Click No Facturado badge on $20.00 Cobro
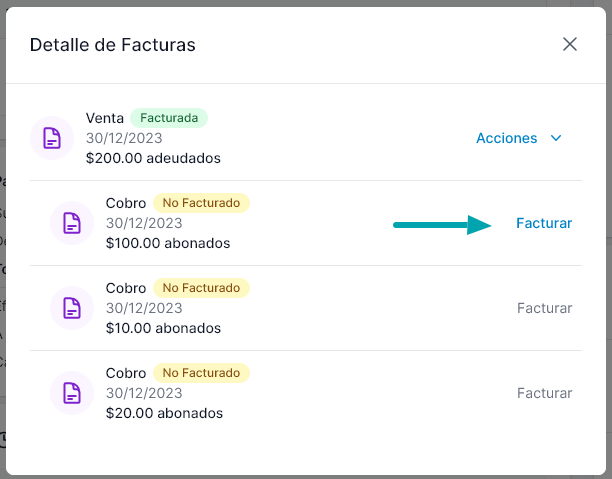This screenshot has width=612, height=479. coord(201,373)
